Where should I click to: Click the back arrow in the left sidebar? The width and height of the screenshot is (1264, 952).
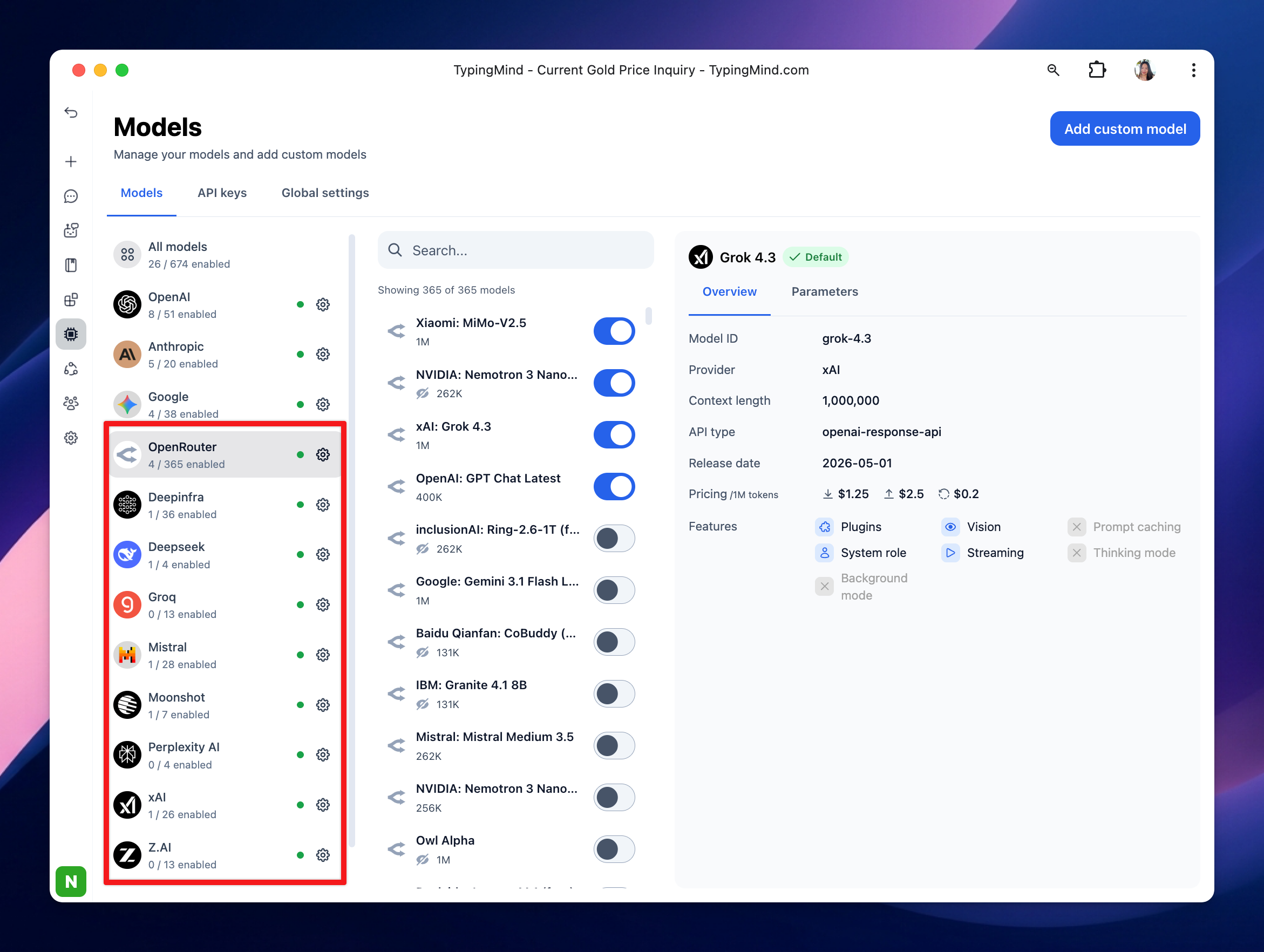coord(71,113)
